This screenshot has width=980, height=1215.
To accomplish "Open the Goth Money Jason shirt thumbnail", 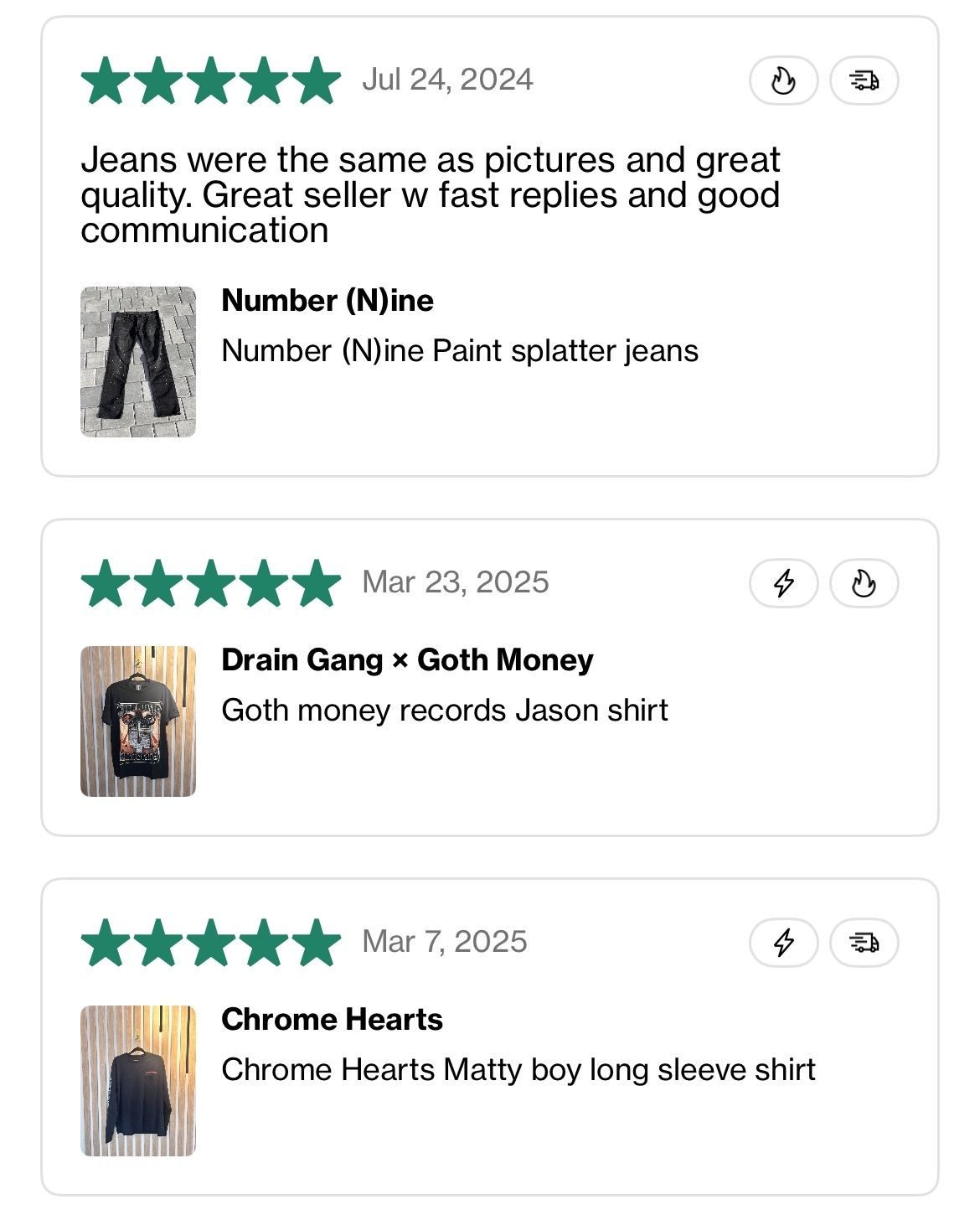I will coord(138,721).
